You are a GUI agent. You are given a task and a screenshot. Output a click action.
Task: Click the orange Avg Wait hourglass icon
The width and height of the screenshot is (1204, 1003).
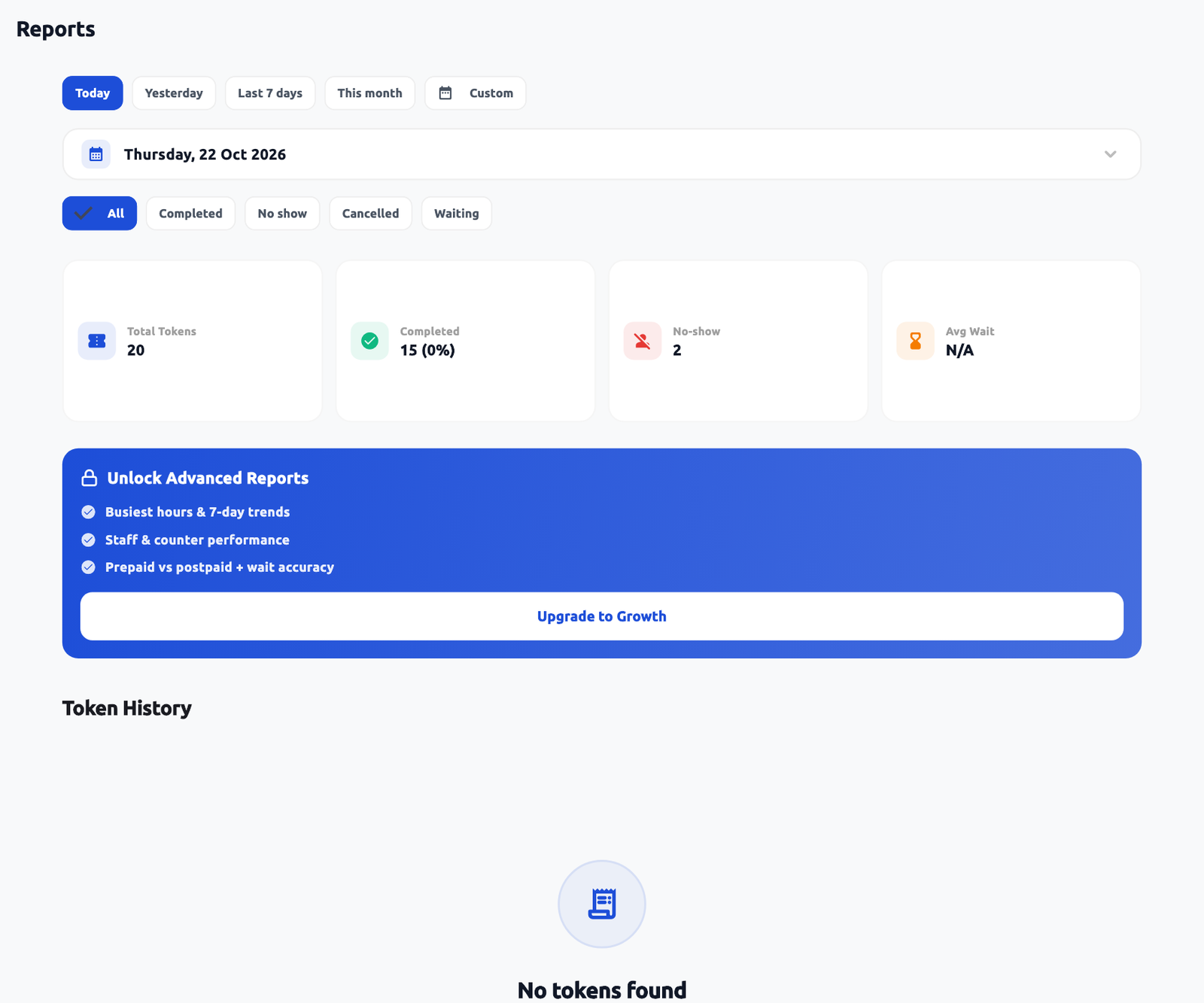[915, 341]
